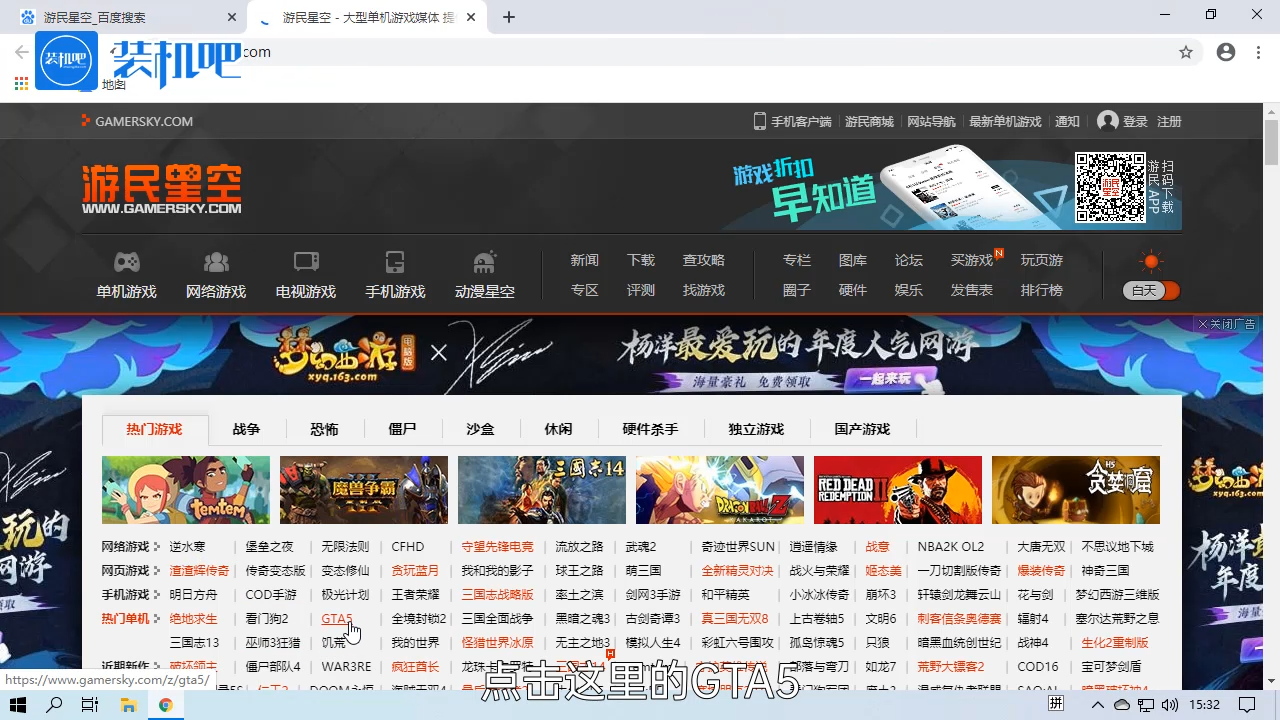Click the 网络游戏 people icon
This screenshot has width=1280, height=720.
coord(215,261)
